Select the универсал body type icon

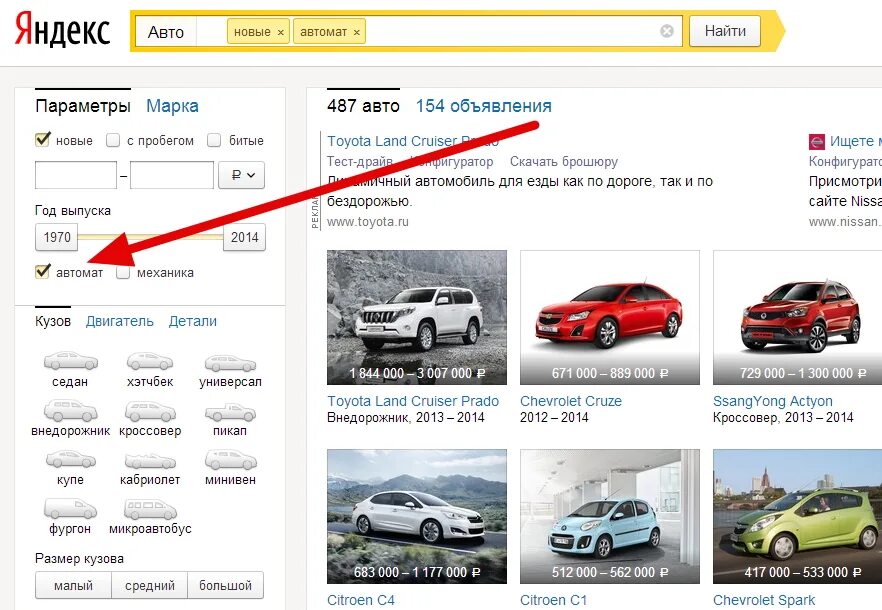click(x=230, y=364)
